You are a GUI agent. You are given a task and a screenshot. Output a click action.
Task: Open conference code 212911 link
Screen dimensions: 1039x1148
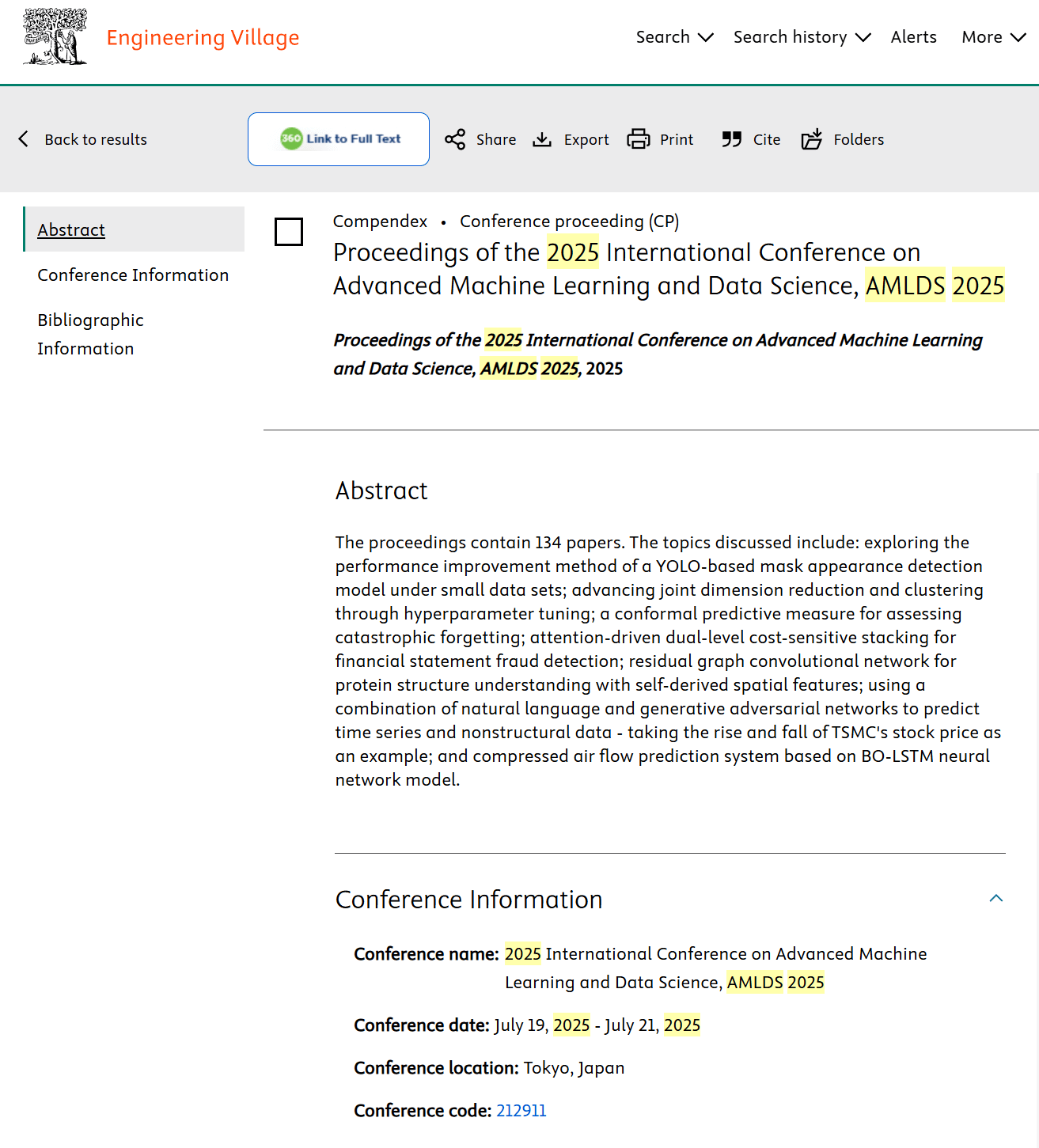pos(521,1111)
